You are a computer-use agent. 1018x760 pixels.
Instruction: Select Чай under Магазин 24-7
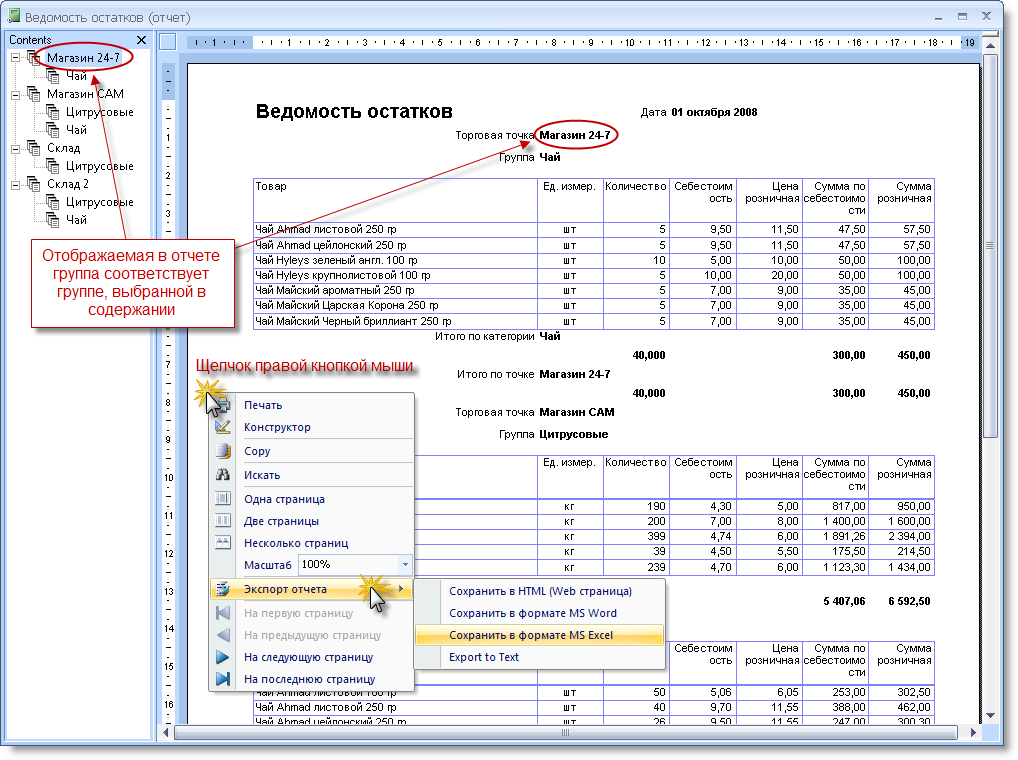tap(76, 76)
